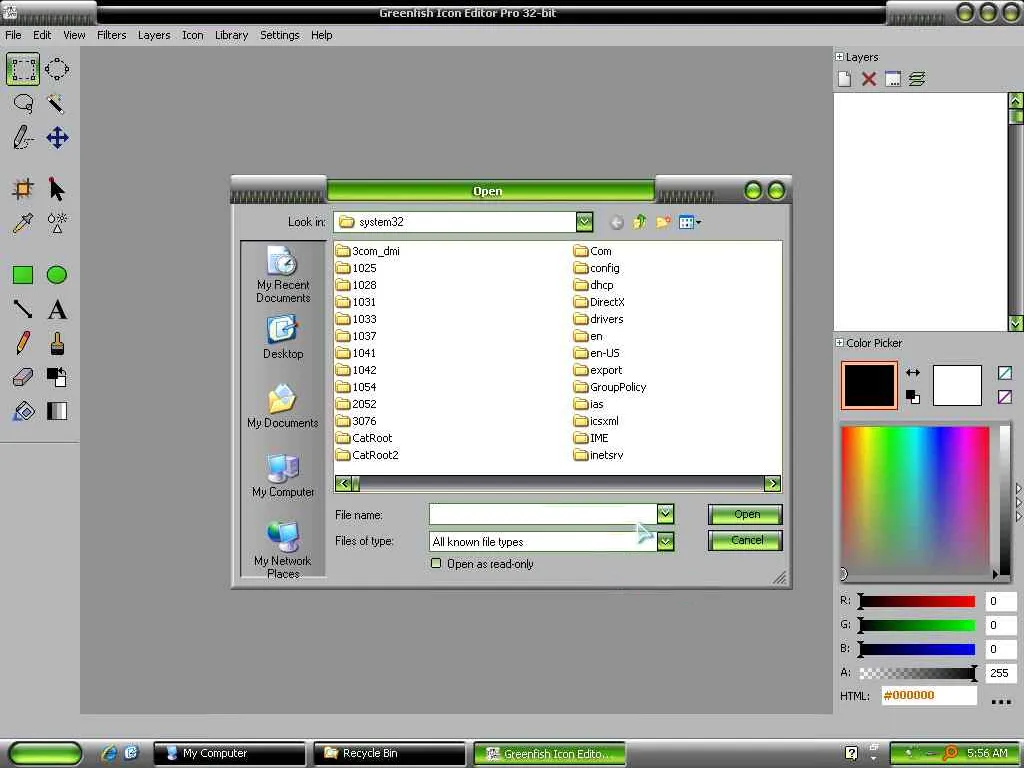Click the red R channel slider

click(918, 601)
